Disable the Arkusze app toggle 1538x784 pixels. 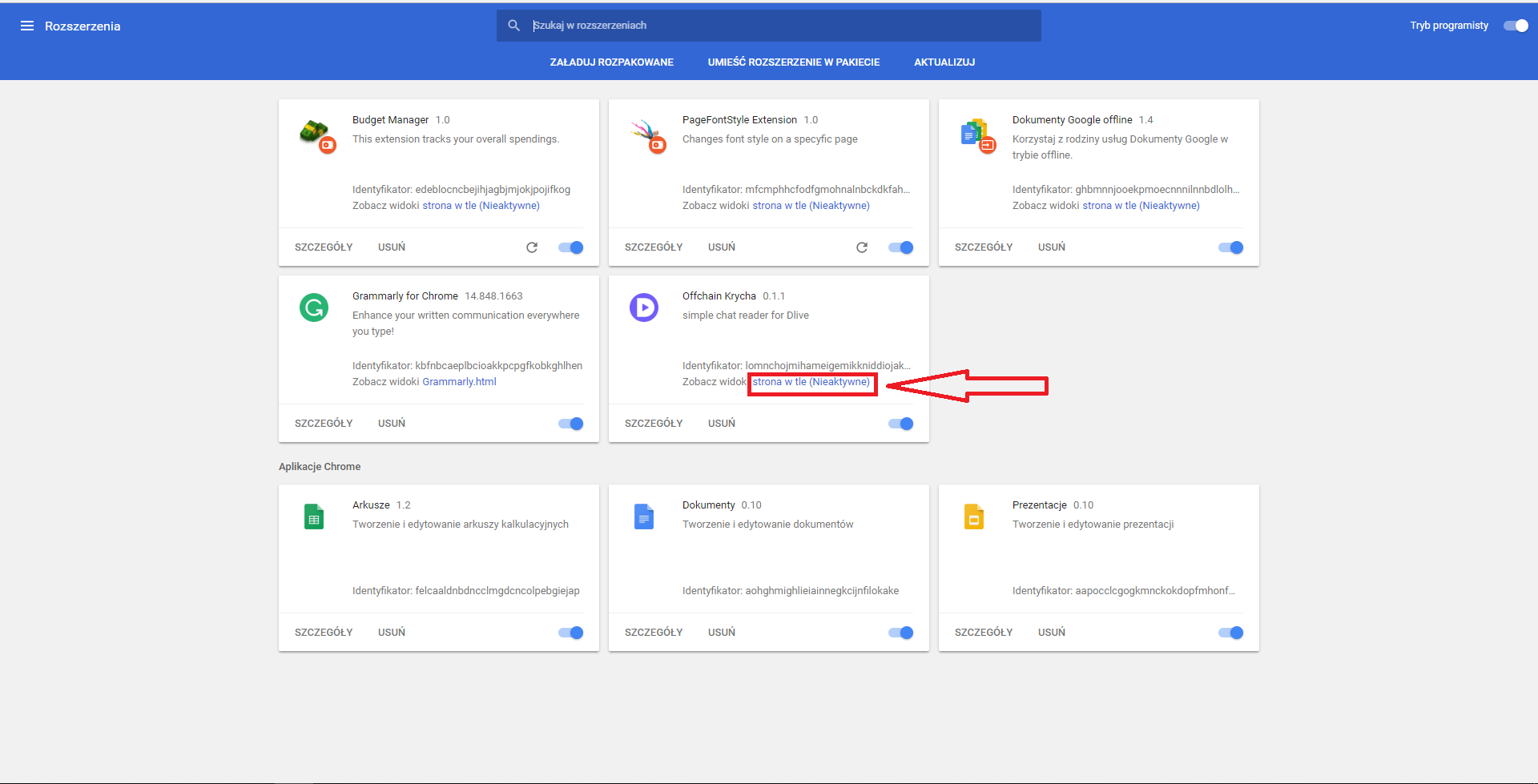pos(571,633)
